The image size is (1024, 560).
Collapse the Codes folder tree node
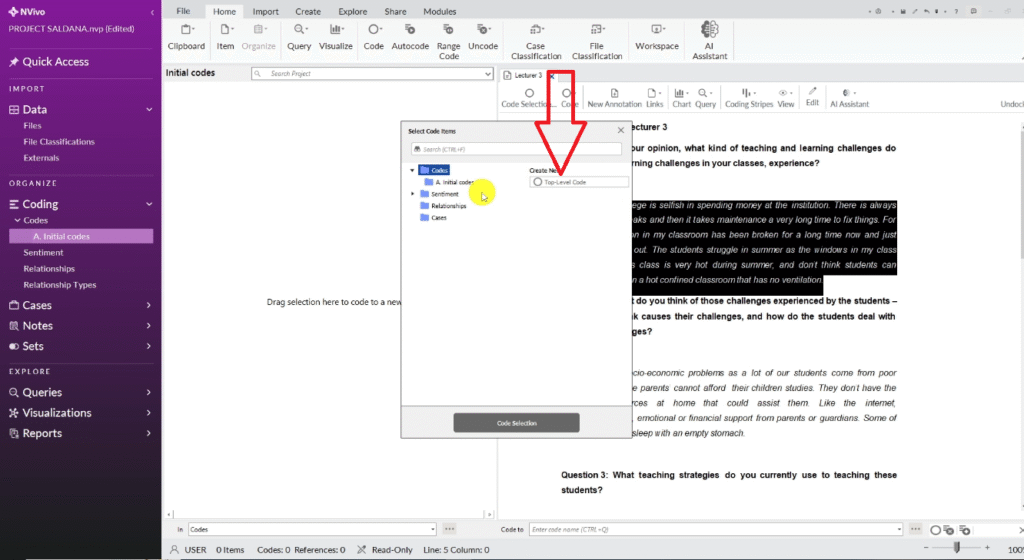[413, 170]
